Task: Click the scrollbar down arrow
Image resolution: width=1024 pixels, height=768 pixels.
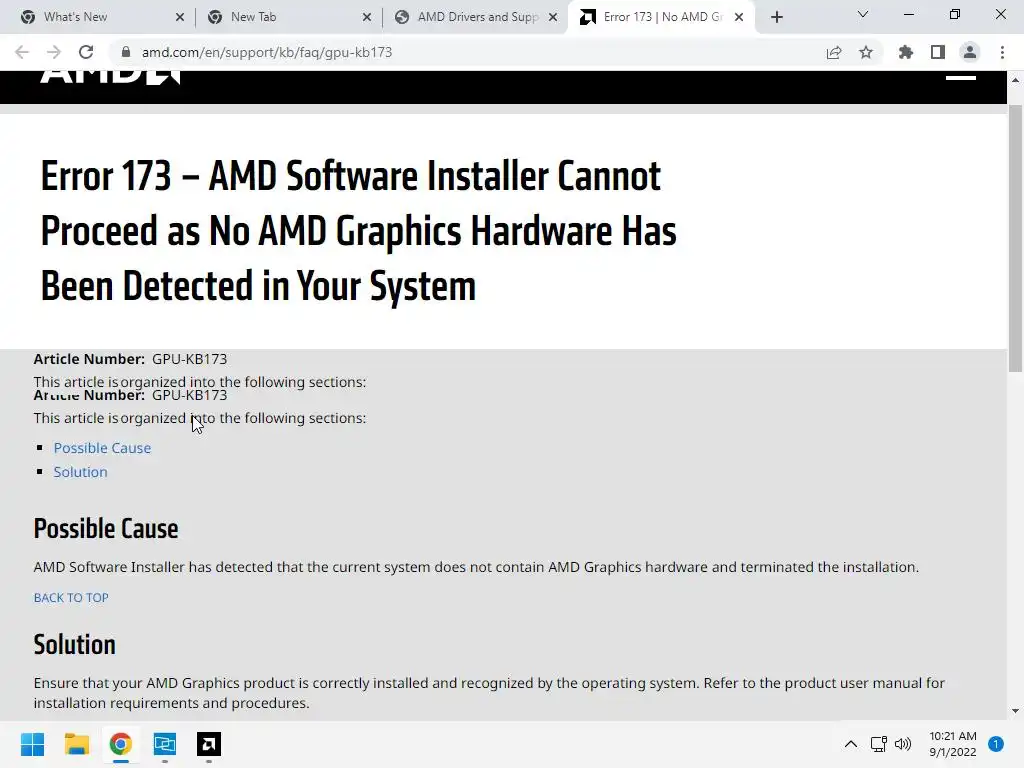Action: point(1016,711)
